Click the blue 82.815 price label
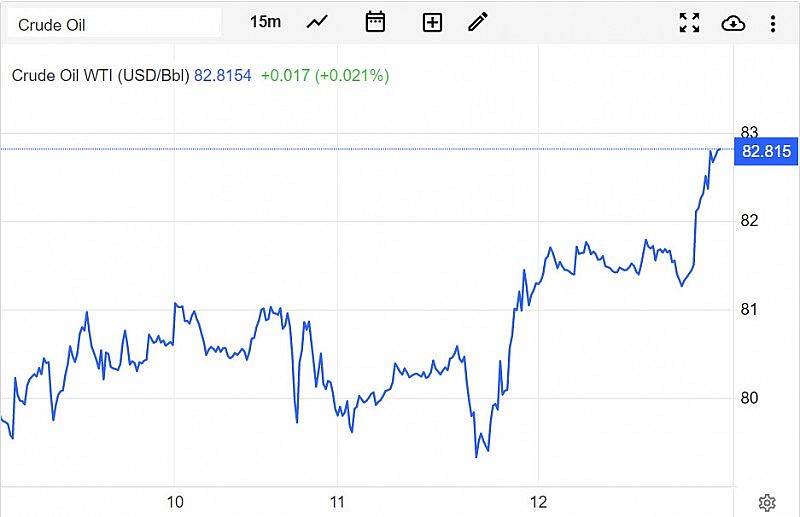 coord(767,152)
